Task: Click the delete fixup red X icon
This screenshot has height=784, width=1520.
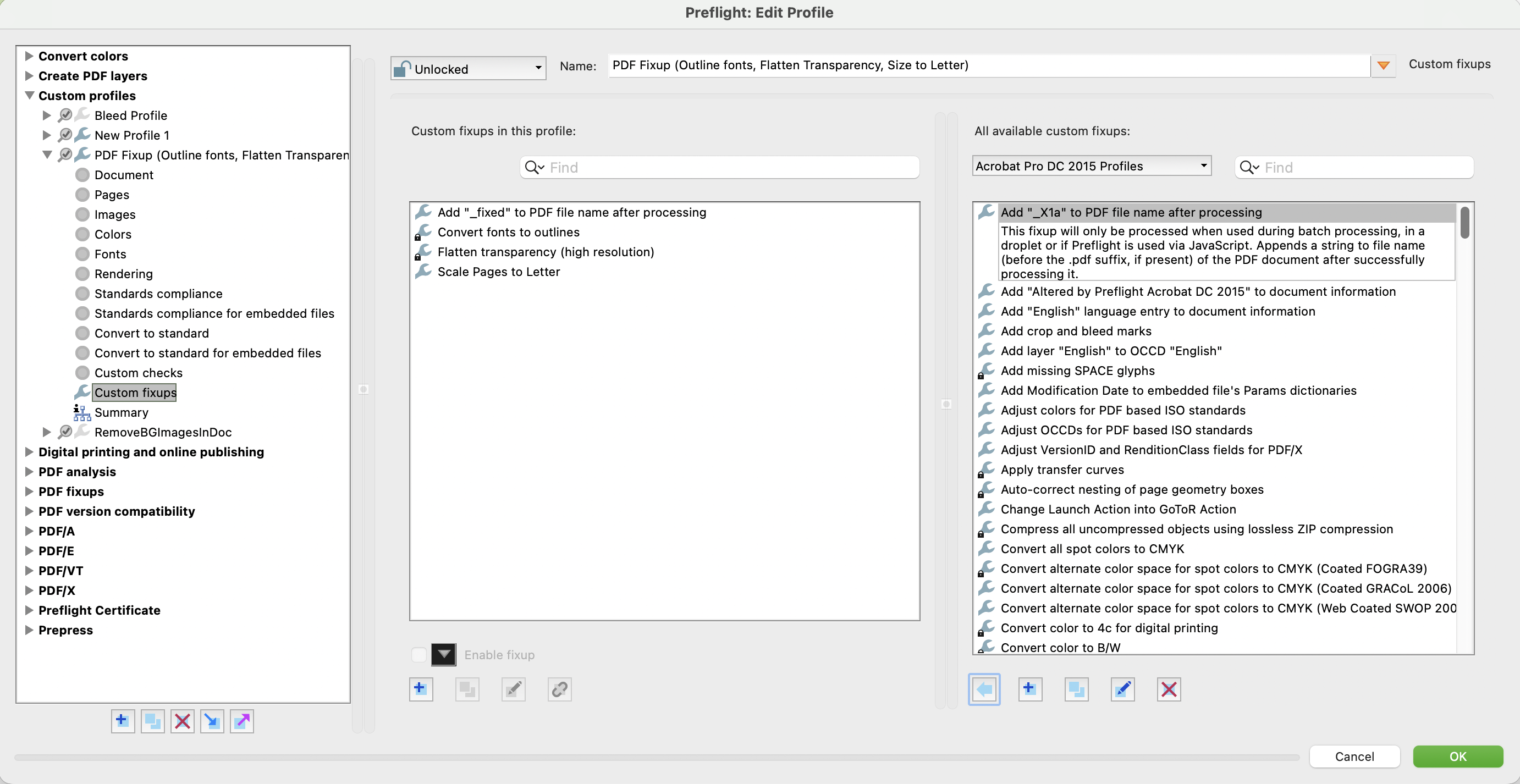Action: [1169, 689]
